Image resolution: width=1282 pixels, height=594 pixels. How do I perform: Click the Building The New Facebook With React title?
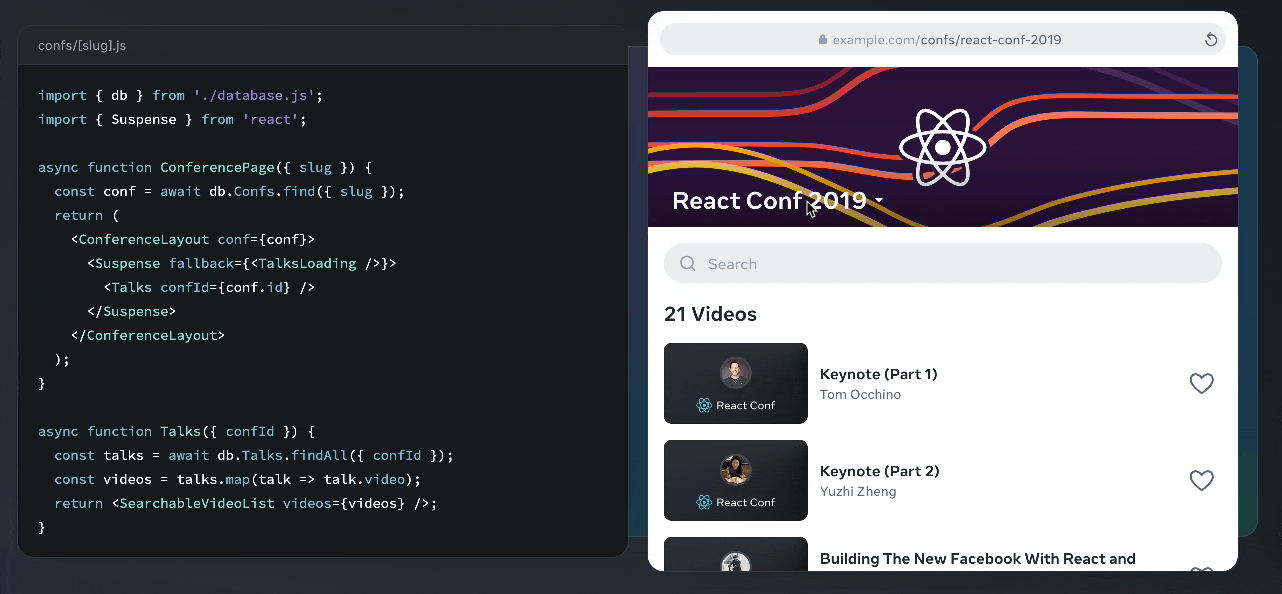point(978,559)
